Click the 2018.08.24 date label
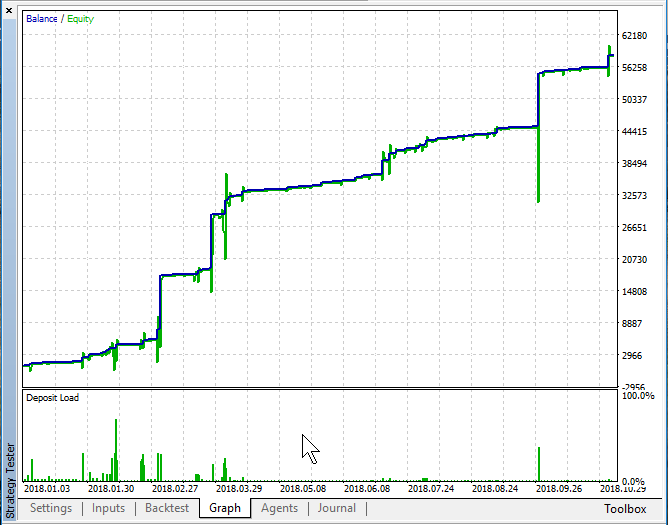Viewport: 668px width, 525px height. coord(495,488)
